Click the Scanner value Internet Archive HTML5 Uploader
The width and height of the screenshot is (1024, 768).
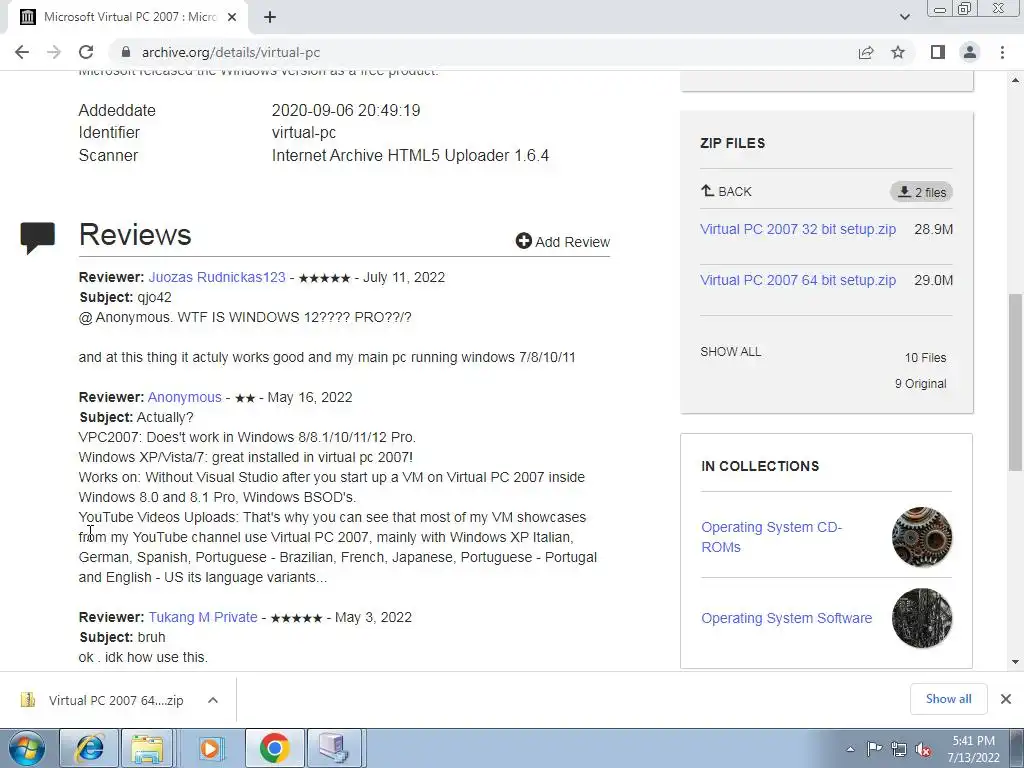coord(410,155)
